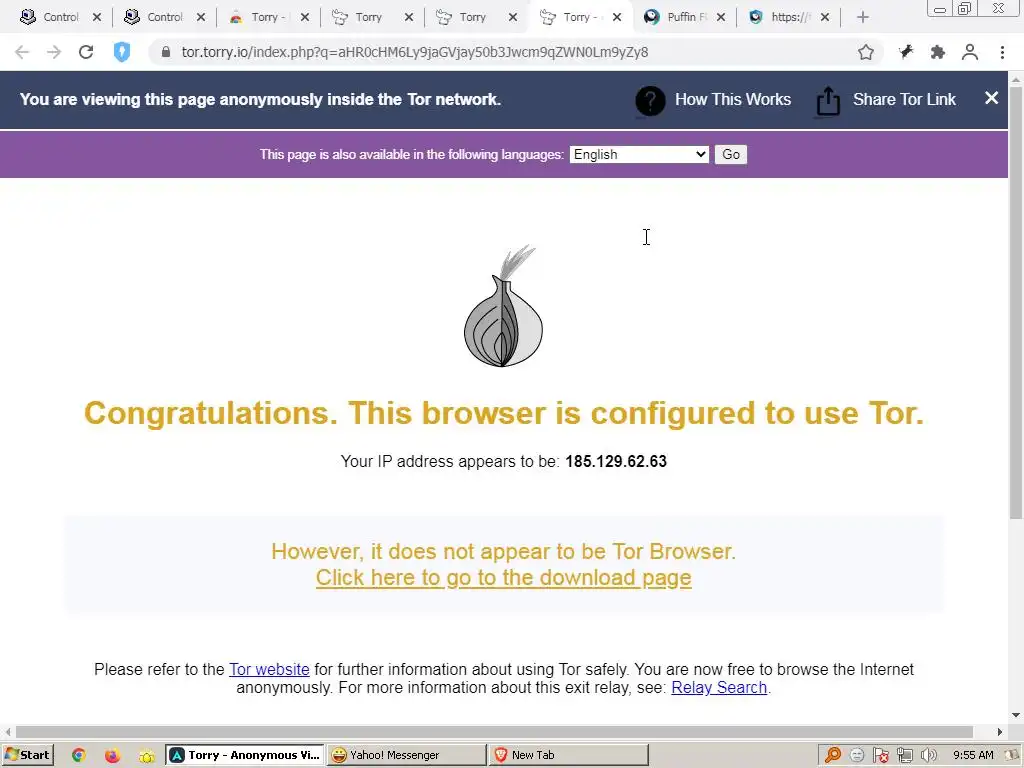Go back to the previous page
The height and width of the screenshot is (768, 1024).
point(22,52)
